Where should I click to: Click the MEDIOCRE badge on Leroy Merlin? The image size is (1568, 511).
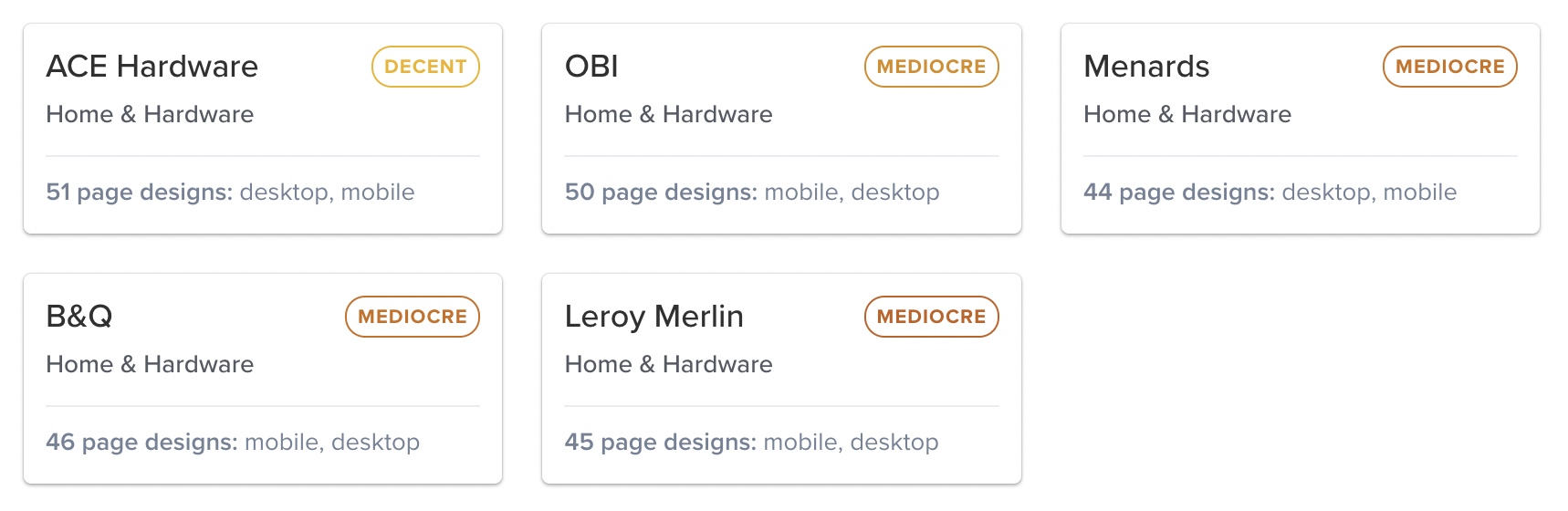(931, 317)
